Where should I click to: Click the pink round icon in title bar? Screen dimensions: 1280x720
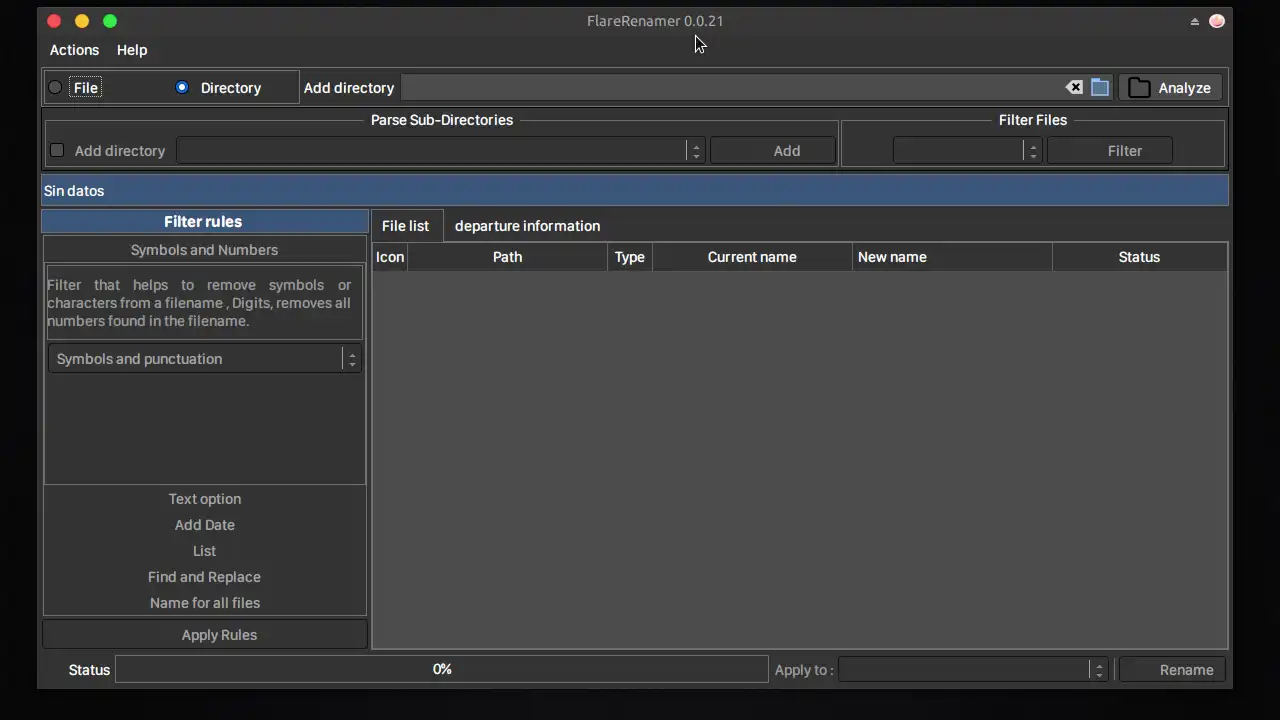[1217, 21]
